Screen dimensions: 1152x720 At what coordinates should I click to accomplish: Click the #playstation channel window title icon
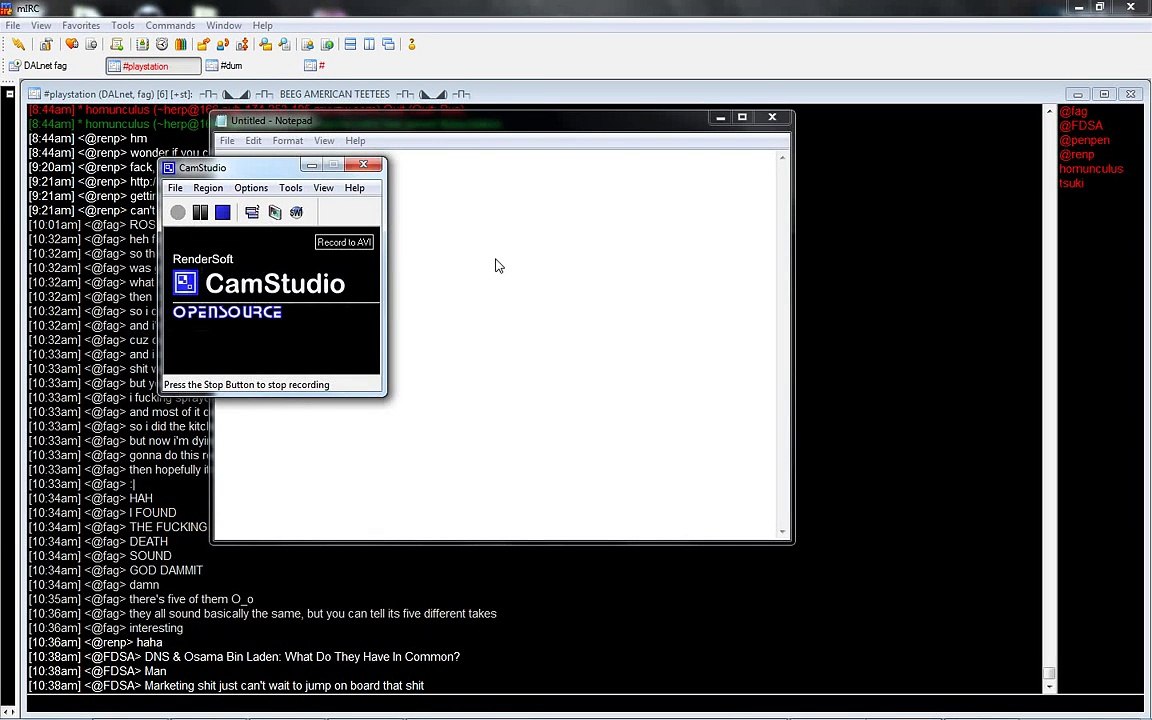34,94
